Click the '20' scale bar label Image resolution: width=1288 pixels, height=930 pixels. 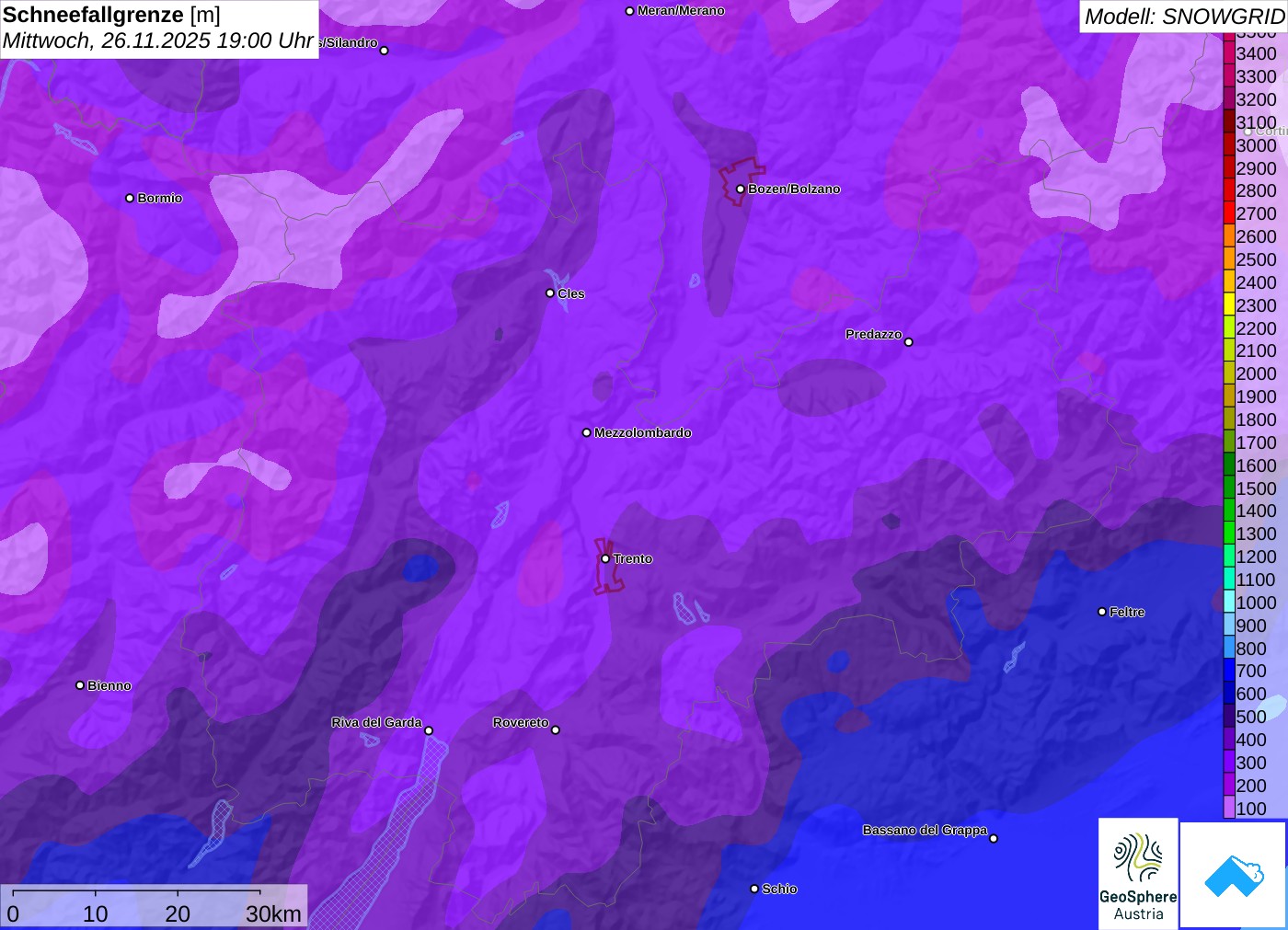(178, 914)
